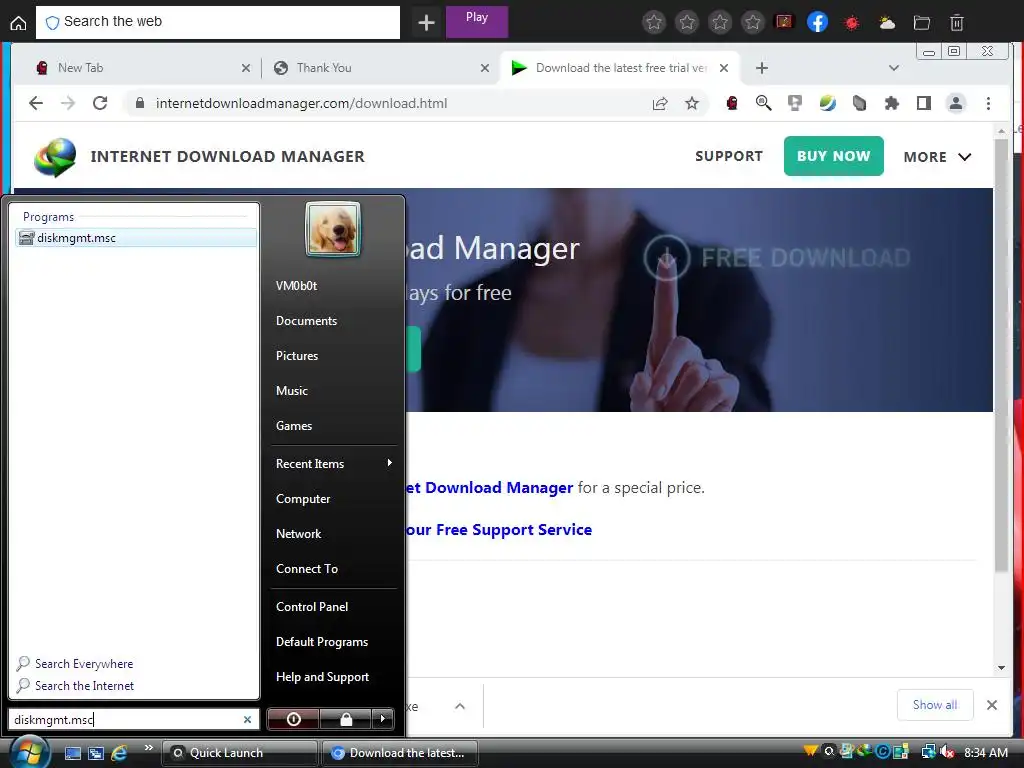
Task: Open Help and Support
Action: [x=322, y=677]
